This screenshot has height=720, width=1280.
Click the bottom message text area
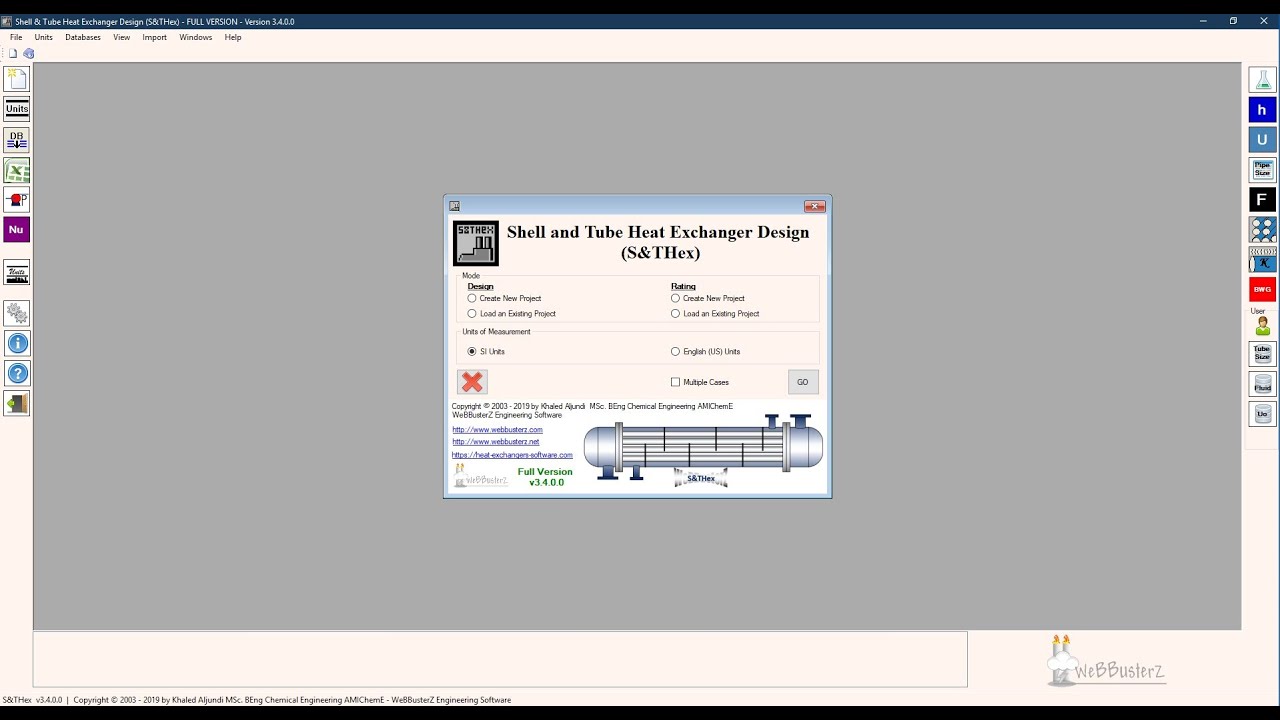(500, 659)
